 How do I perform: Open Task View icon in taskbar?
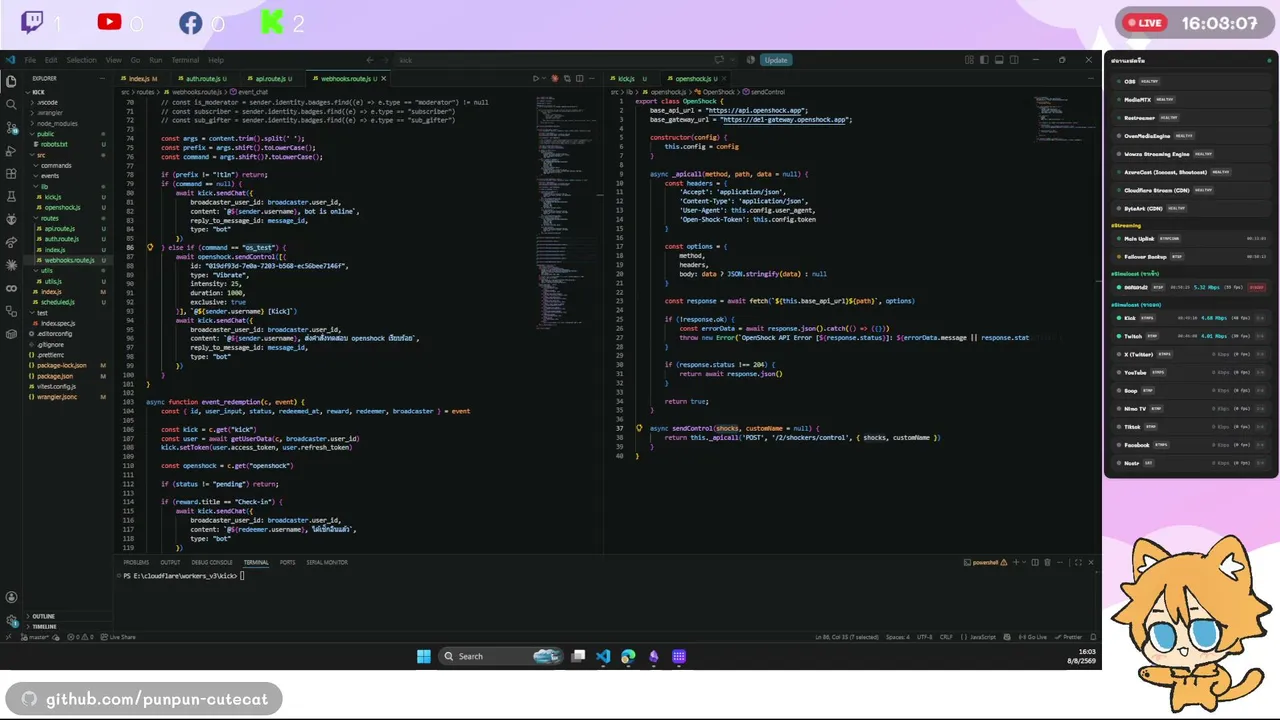pos(578,656)
